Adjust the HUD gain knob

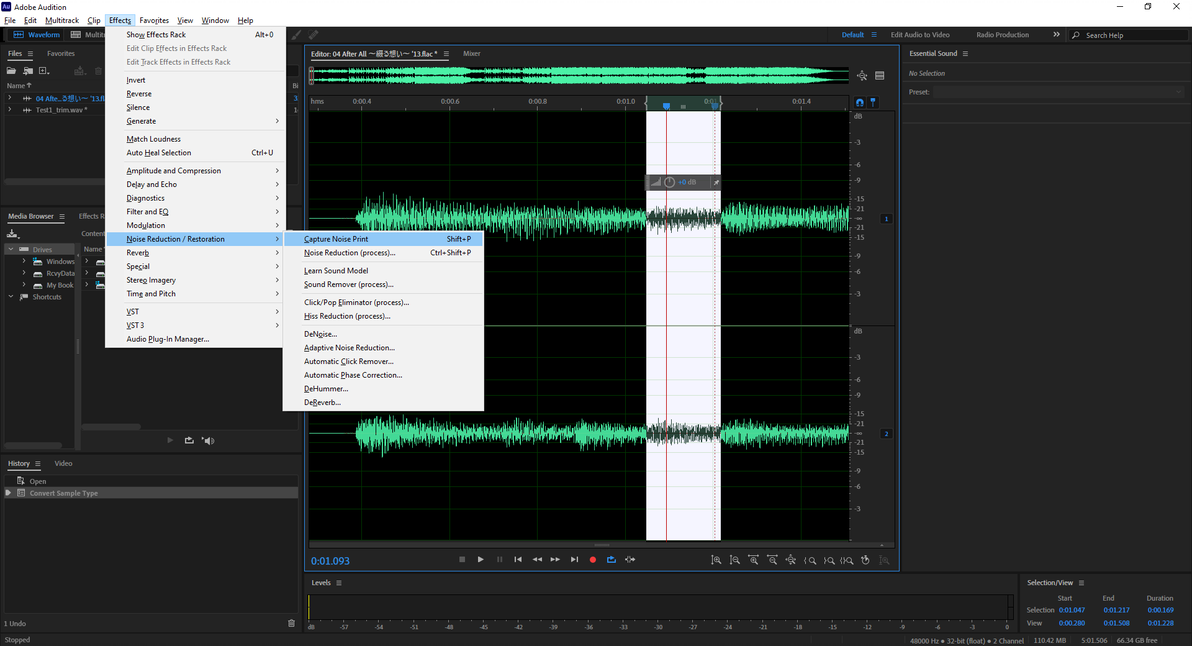(669, 182)
